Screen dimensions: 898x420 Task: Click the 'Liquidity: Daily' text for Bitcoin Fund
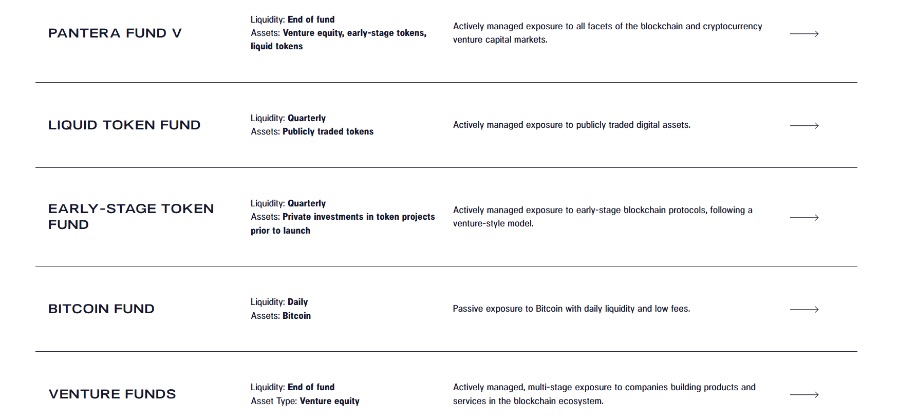(x=279, y=302)
